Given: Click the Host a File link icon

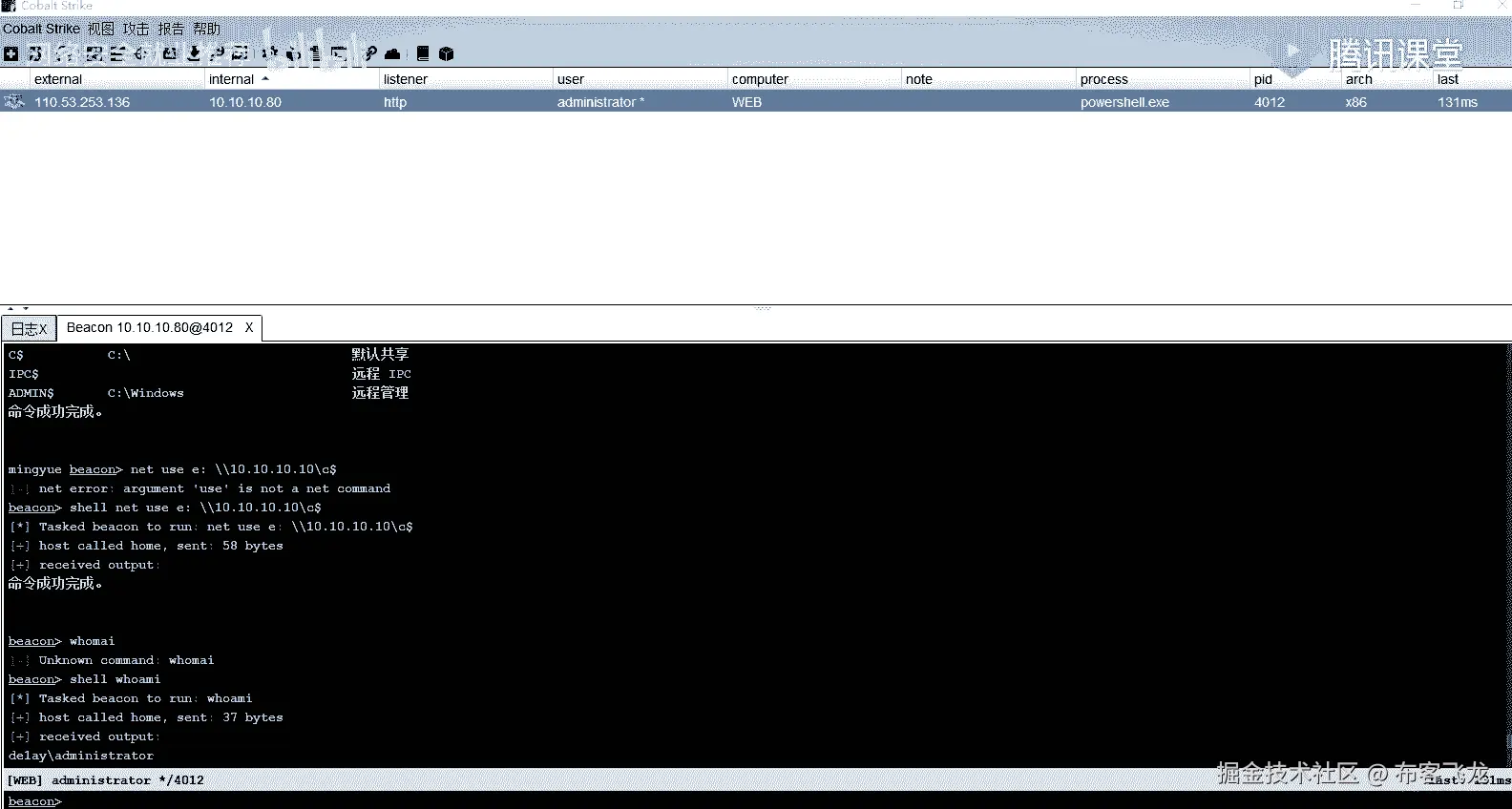Looking at the screenshot, I should coord(370,53).
